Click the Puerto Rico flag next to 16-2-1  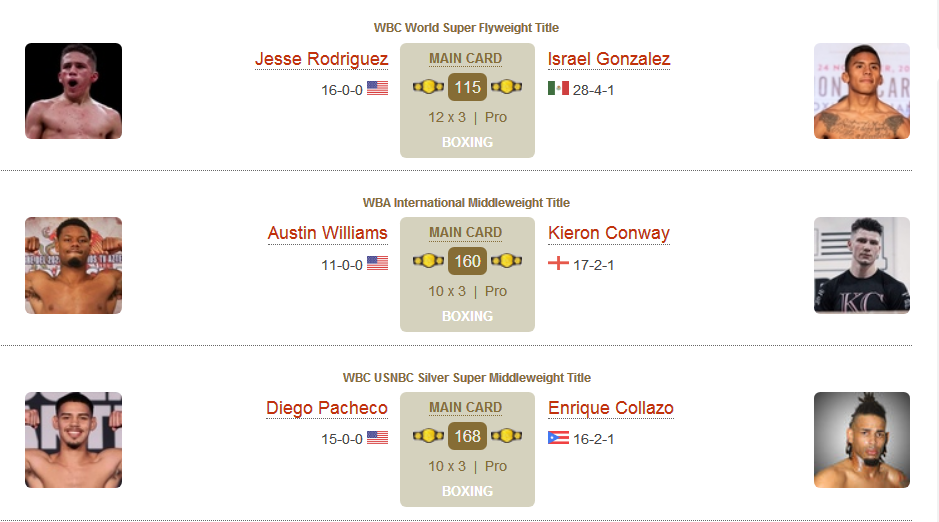(x=558, y=438)
